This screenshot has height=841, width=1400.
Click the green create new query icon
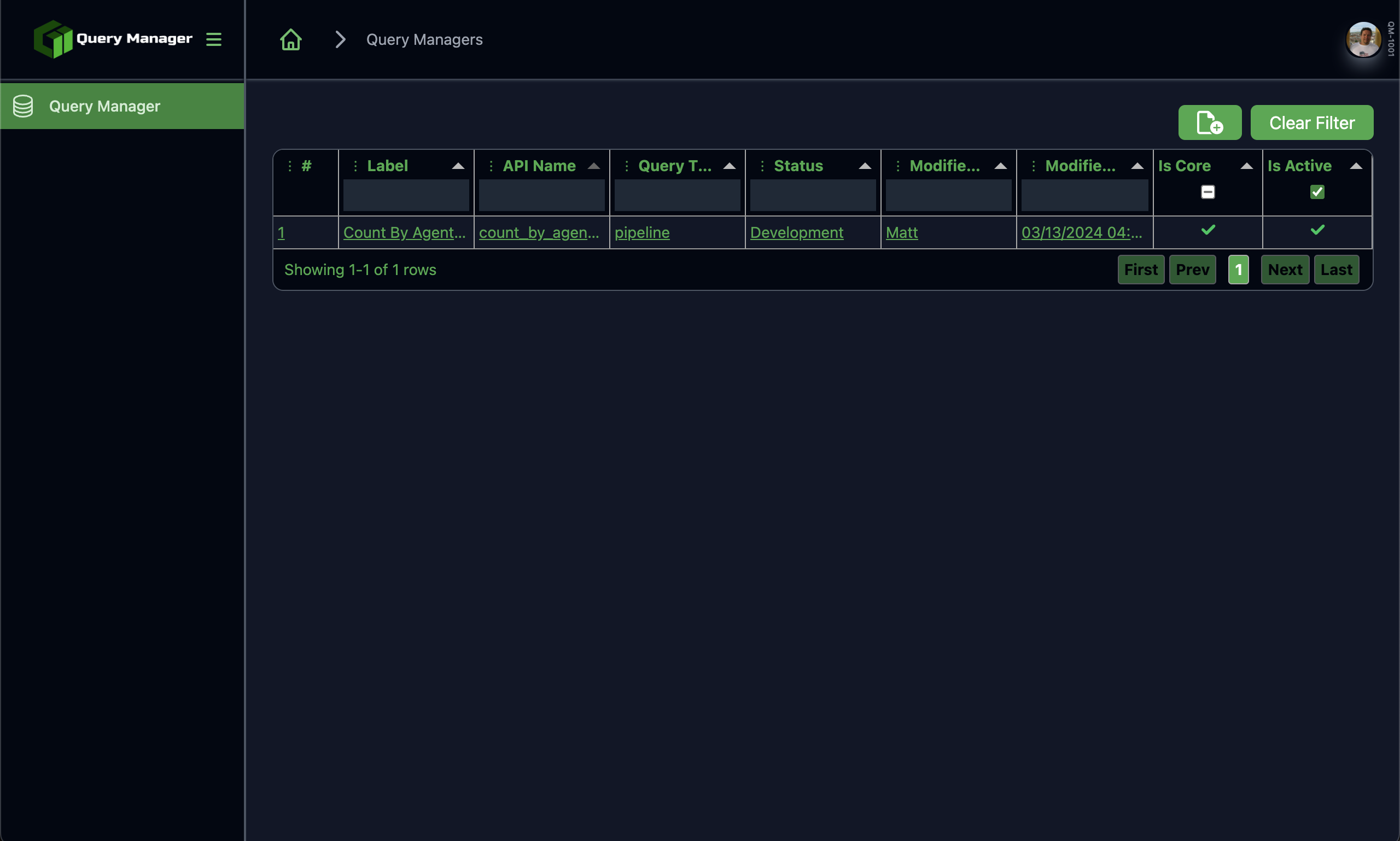pos(1210,122)
